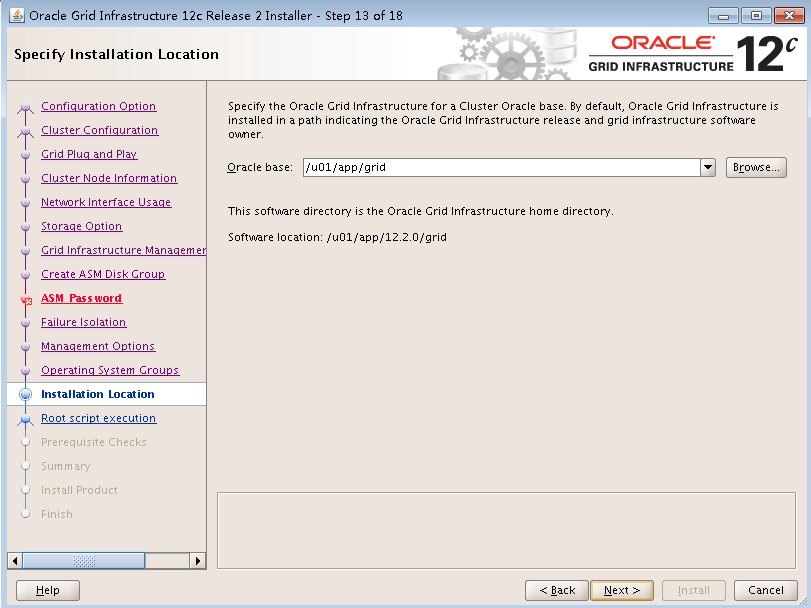Jump to Cluster Node Information step
Image resolution: width=811 pixels, height=608 pixels.
coord(109,178)
